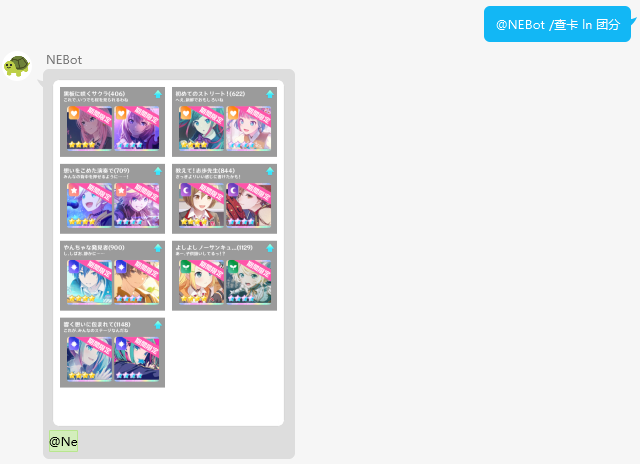Open the trained-art thumbnail in card 1148
This screenshot has width=640, height=464.
coord(137,359)
